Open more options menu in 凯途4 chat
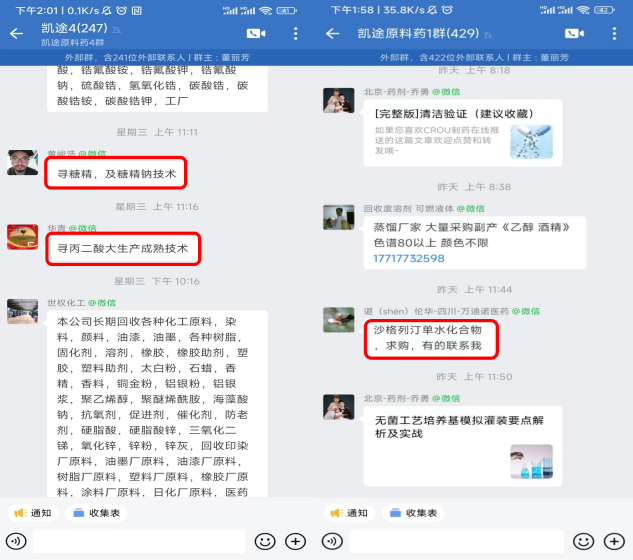Viewport: 633px width, 560px height. 296,34
